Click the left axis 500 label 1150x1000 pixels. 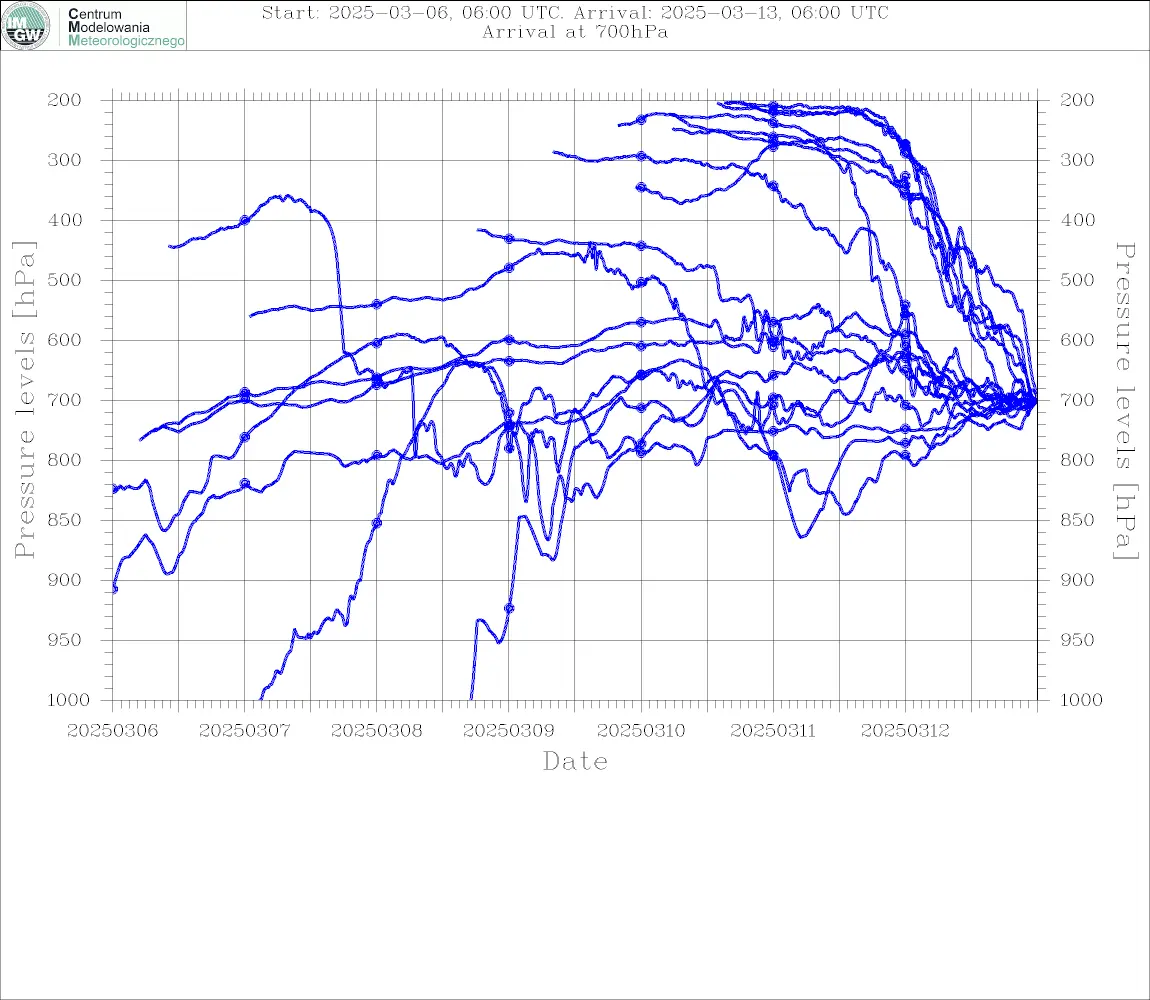64,280
